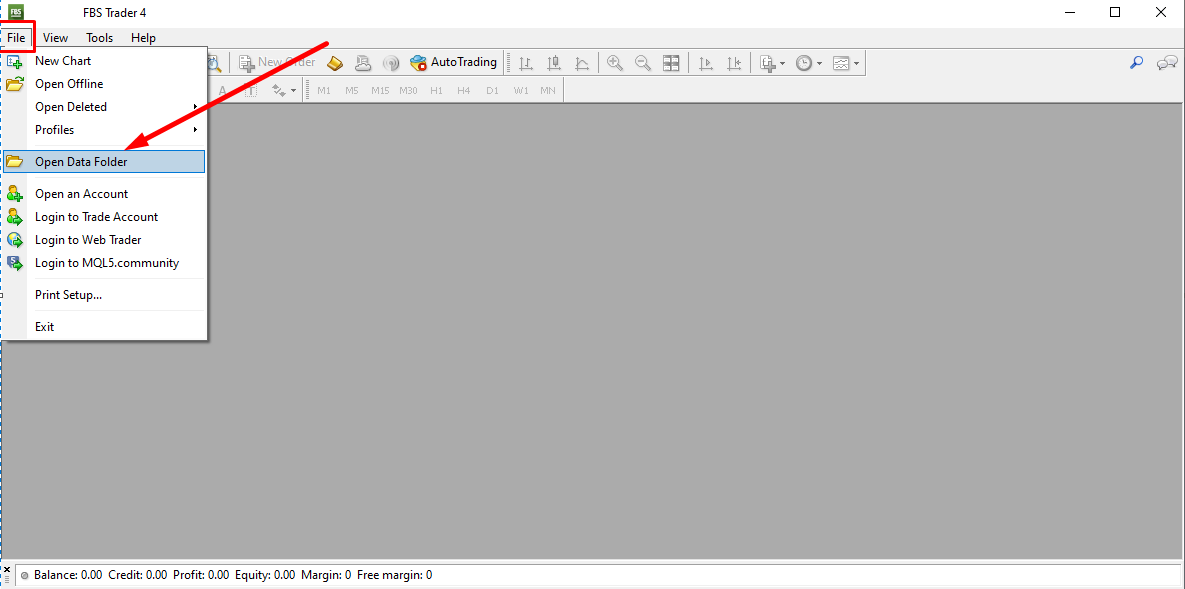Viewport: 1185px width, 589px height.
Task: Choose Open an Account
Action: (104, 194)
